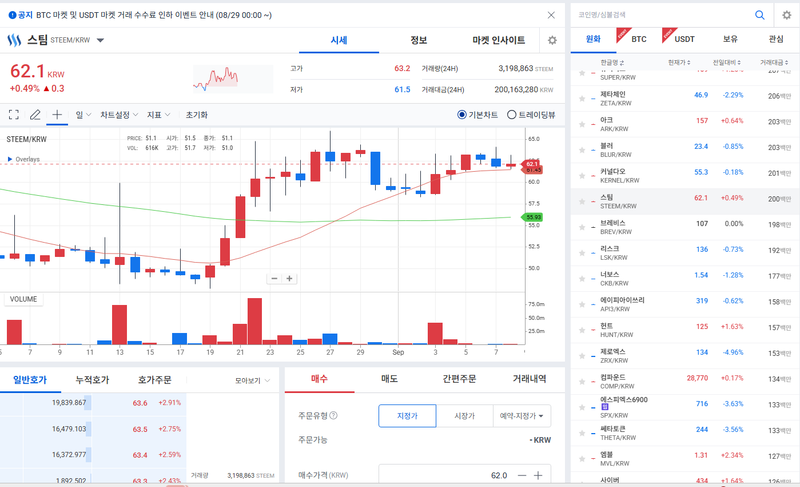Image resolution: width=800 pixels, height=487 pixels.
Task: Select BTC market tab
Action: [639, 39]
